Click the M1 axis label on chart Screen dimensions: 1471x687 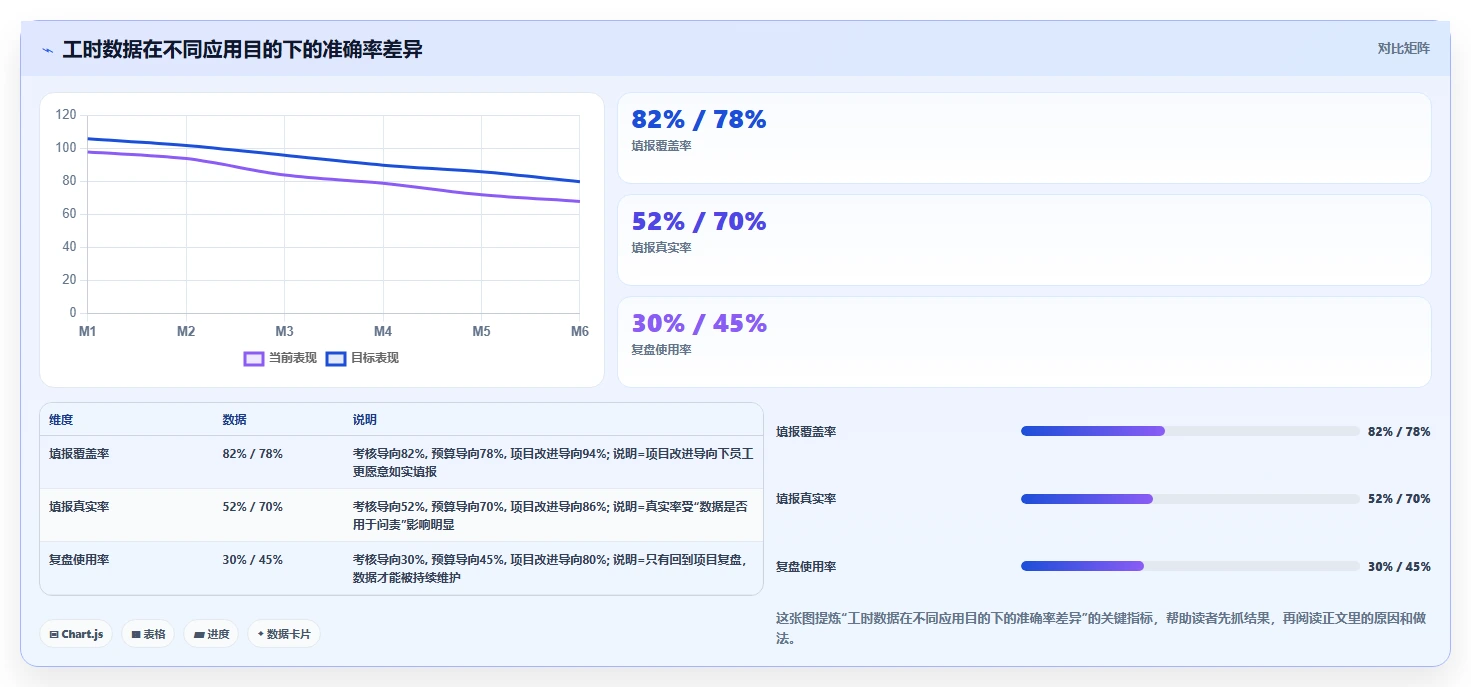87,331
